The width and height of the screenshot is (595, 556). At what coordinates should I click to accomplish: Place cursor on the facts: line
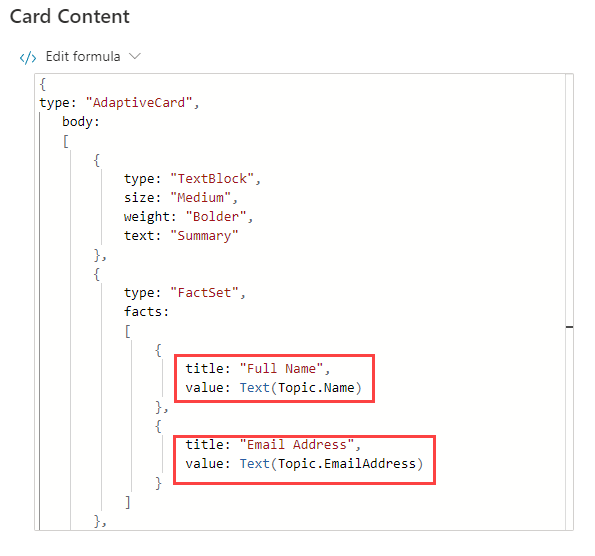point(146,312)
